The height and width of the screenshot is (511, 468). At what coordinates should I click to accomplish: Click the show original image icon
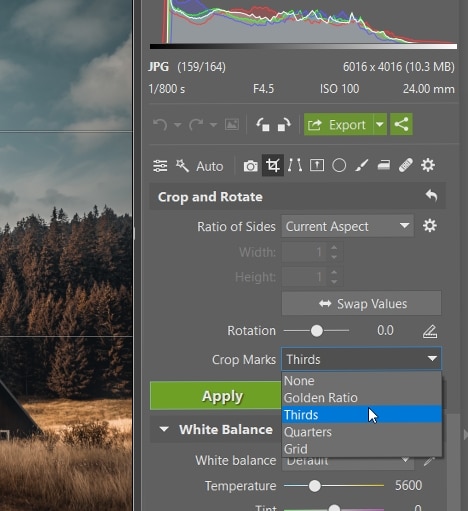232,125
